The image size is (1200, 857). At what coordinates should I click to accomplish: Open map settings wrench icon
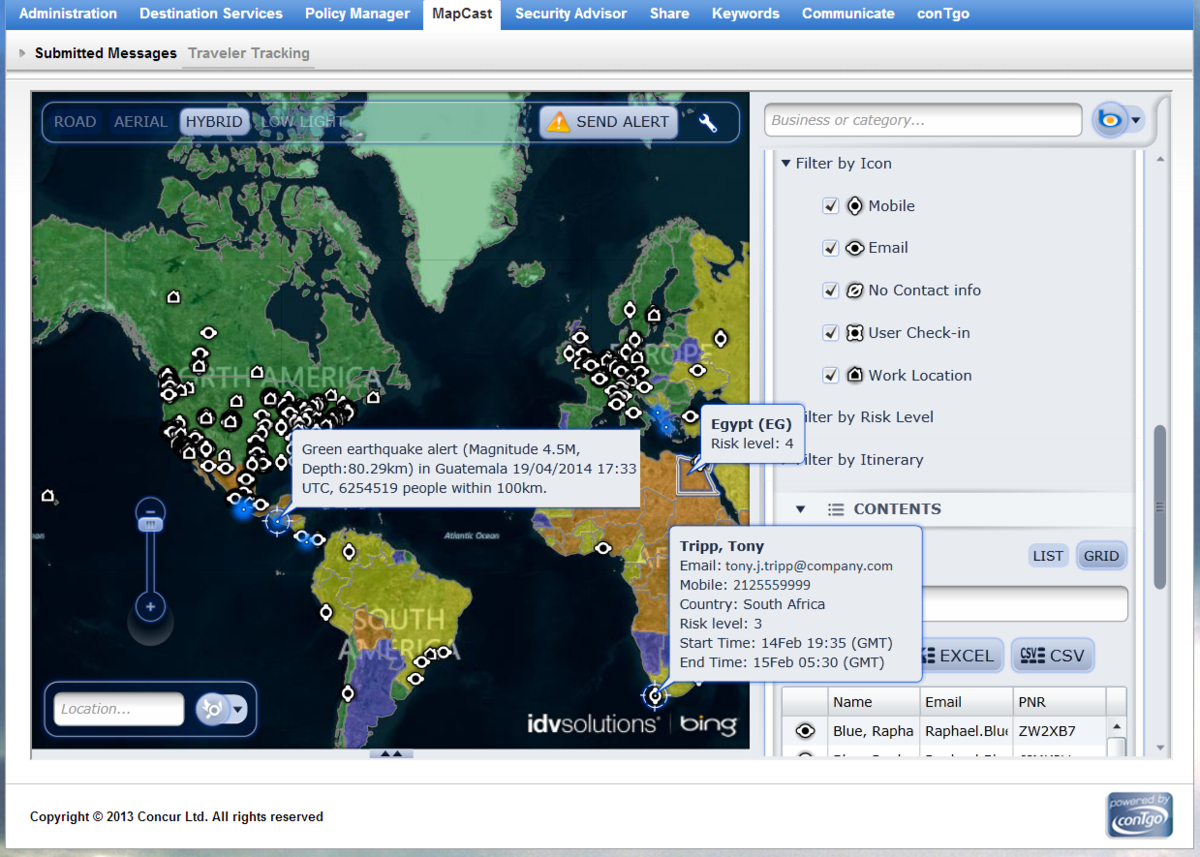[708, 123]
